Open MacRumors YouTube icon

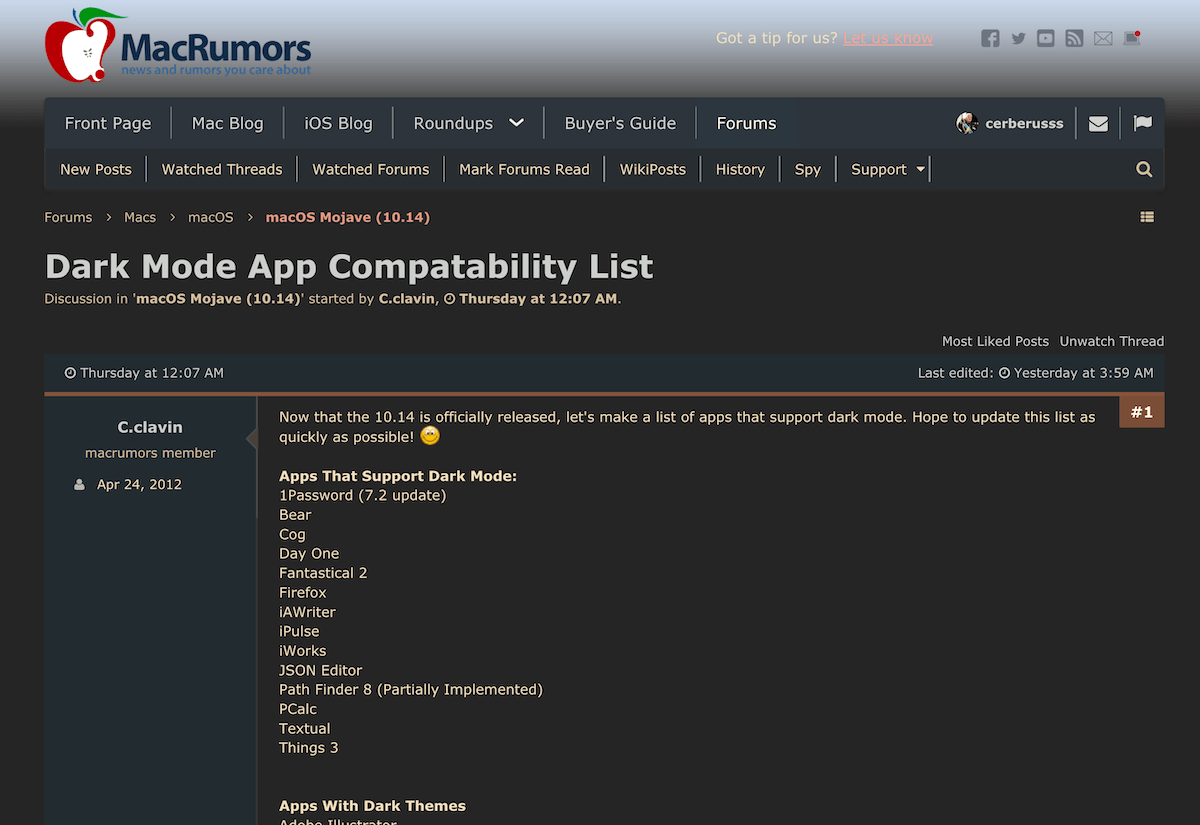(1046, 38)
